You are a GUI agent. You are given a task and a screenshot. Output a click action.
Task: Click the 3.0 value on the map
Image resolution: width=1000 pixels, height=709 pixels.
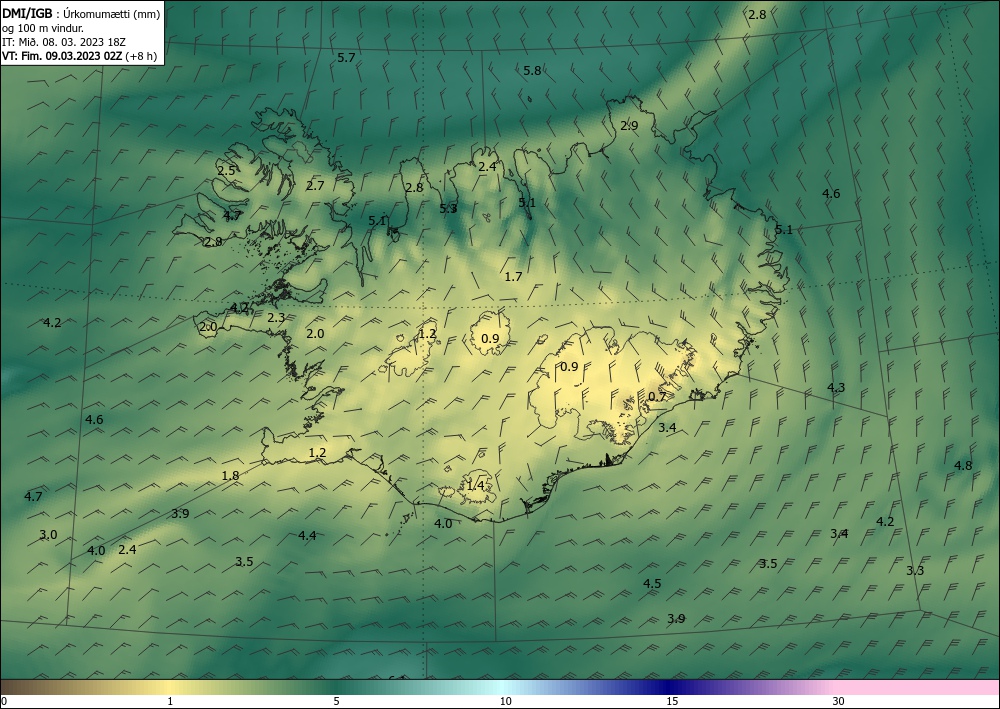[48, 534]
